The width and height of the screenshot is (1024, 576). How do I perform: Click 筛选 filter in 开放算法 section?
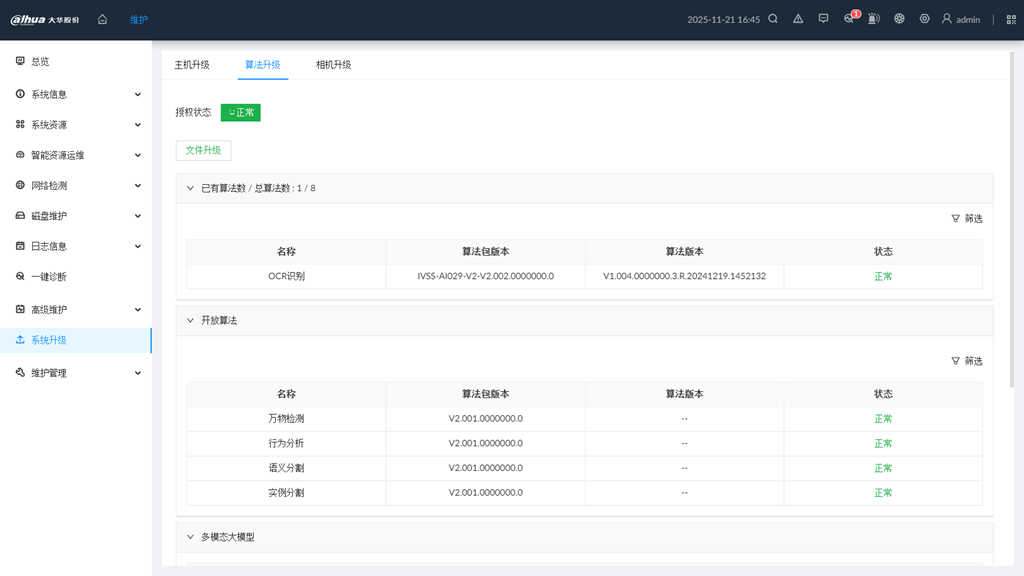pyautogui.click(x=966, y=361)
